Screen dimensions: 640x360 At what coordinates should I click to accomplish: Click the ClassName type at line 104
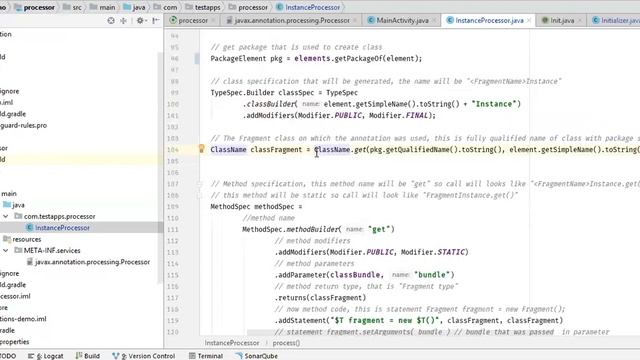228,150
